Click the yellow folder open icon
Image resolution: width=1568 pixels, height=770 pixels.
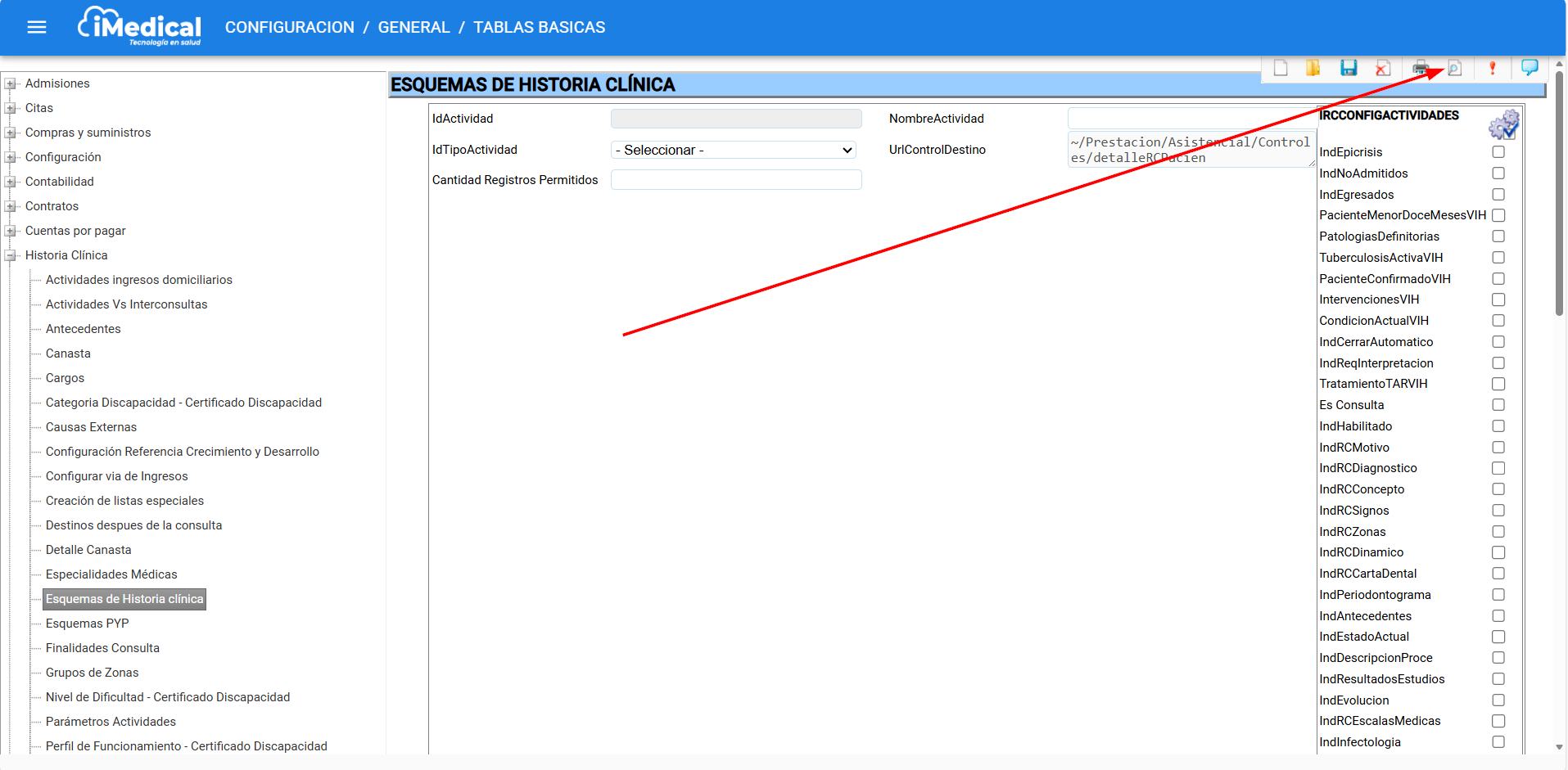coord(1313,68)
